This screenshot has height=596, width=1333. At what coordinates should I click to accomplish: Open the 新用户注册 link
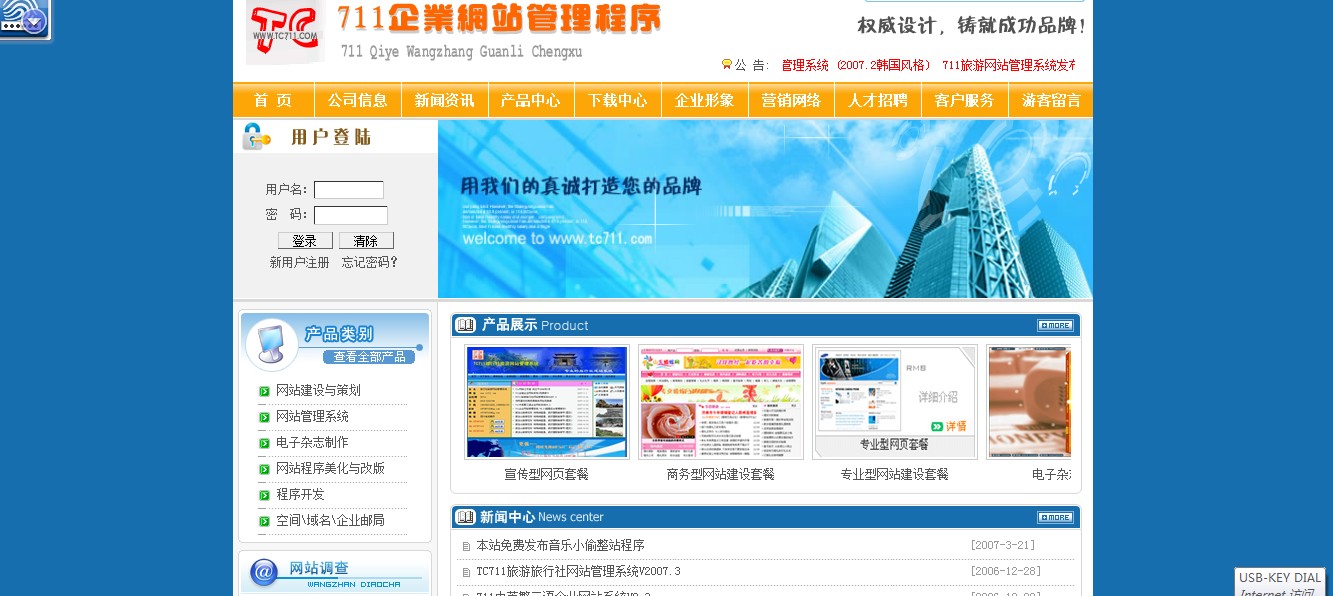pyautogui.click(x=299, y=263)
